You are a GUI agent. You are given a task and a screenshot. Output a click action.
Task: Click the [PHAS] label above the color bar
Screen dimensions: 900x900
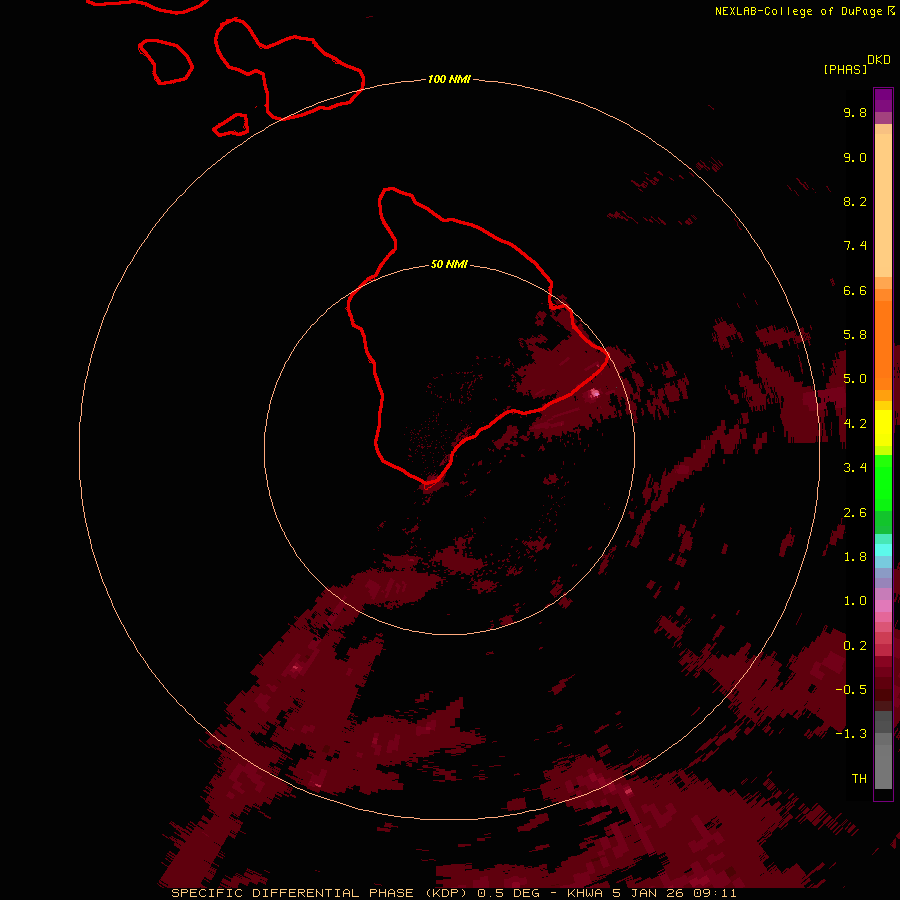point(845,69)
